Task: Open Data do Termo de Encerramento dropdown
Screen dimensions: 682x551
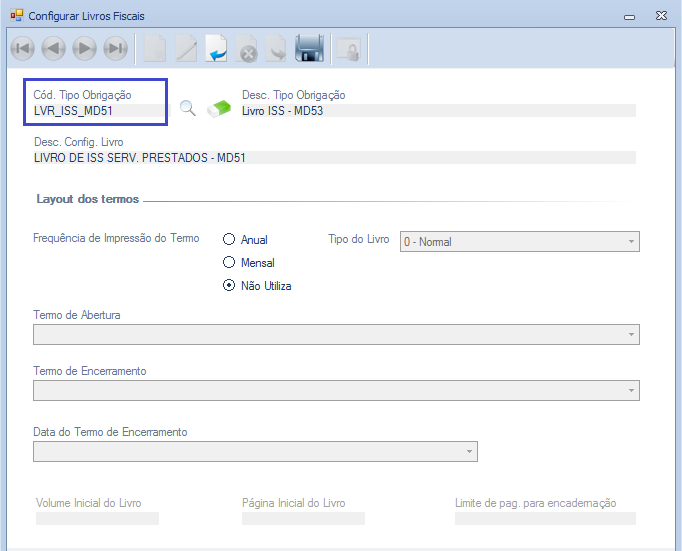Action: click(255, 451)
